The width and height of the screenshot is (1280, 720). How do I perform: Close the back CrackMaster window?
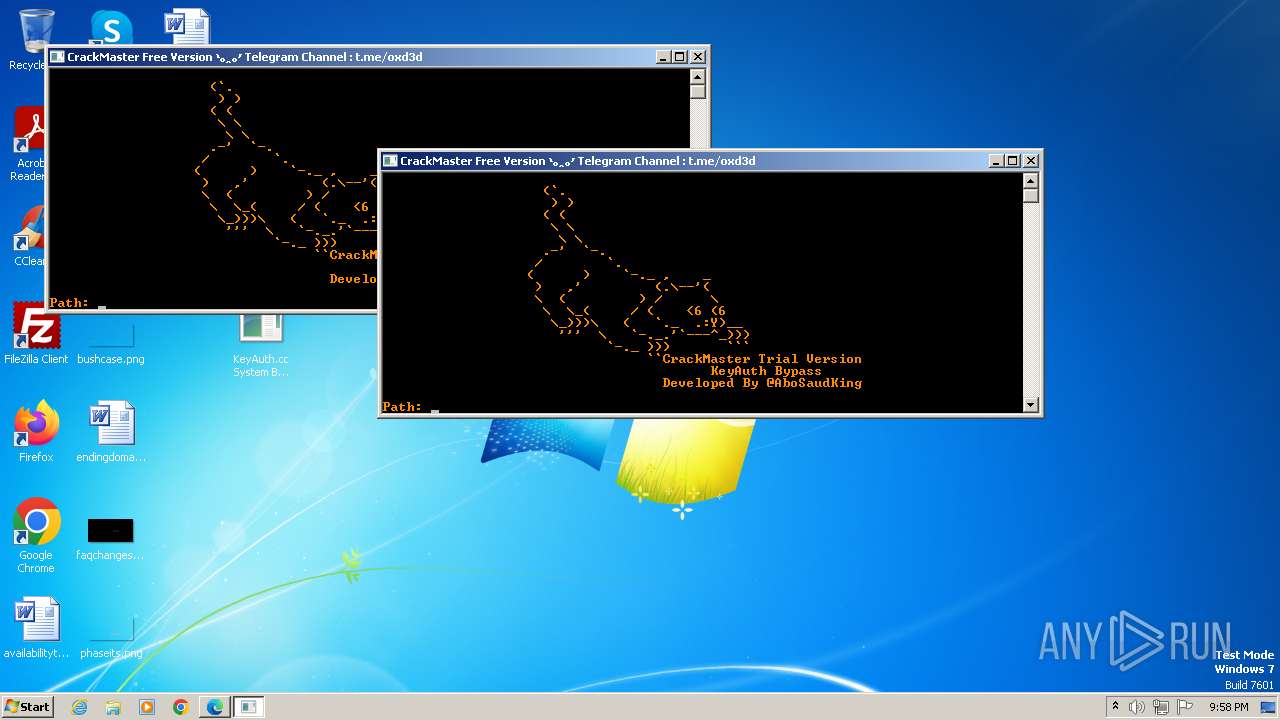tap(698, 57)
